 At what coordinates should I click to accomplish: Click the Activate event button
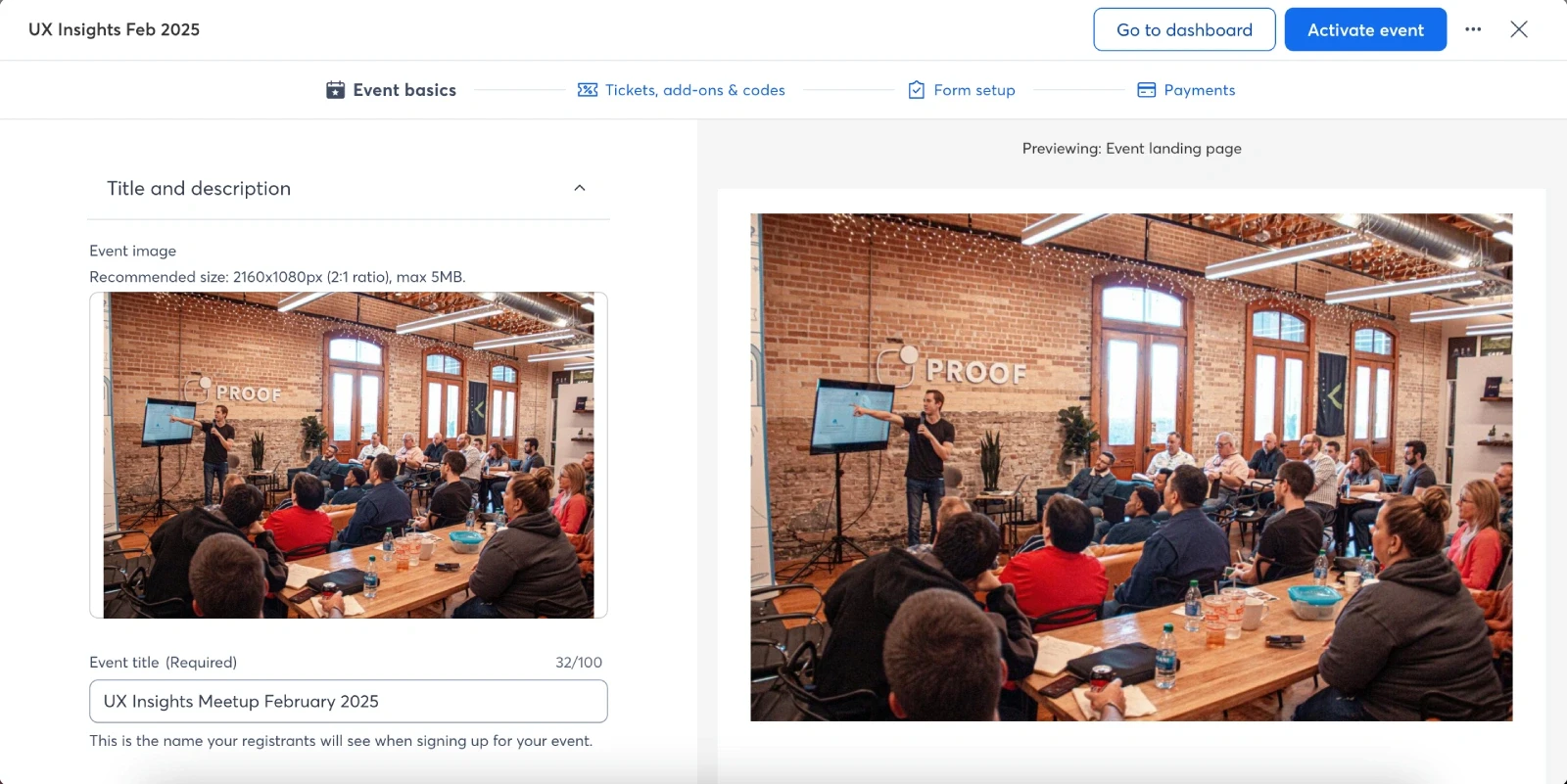(1365, 29)
